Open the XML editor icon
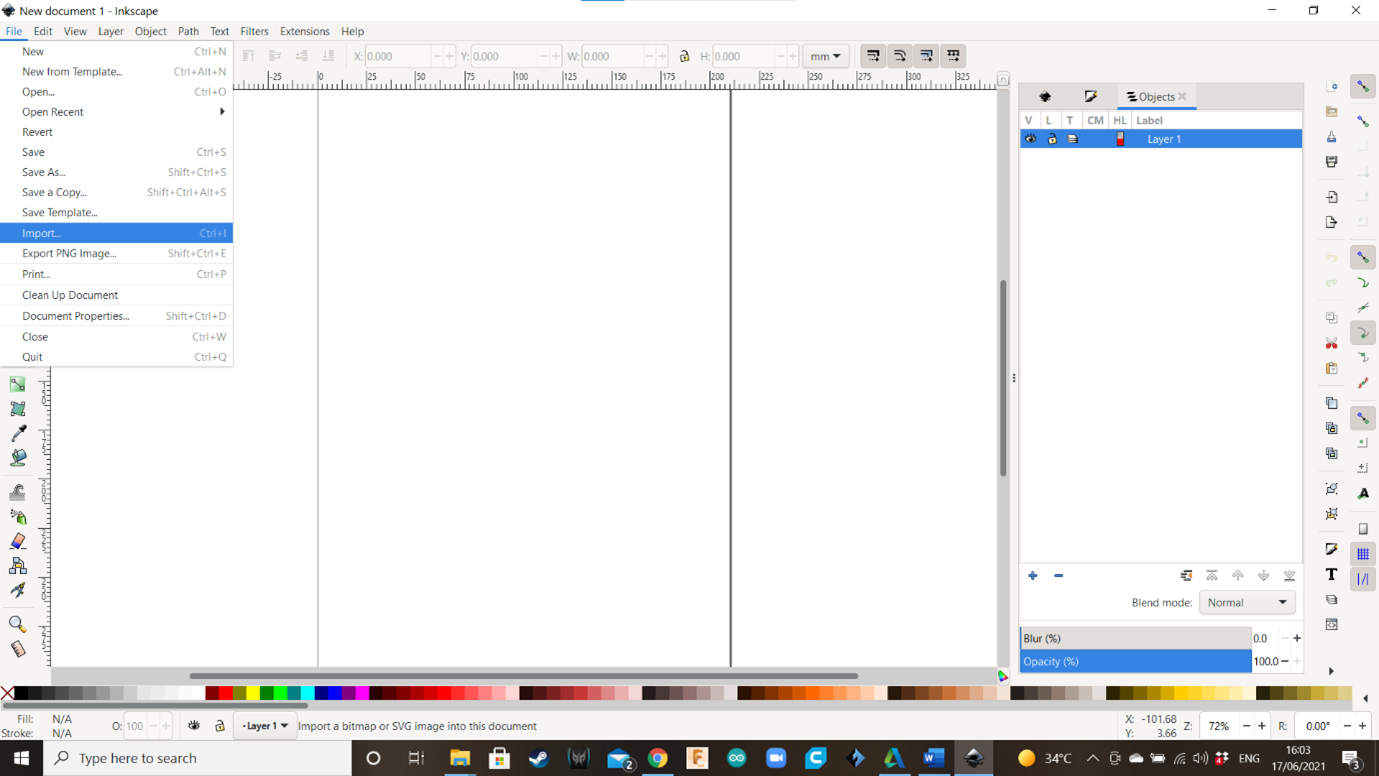 point(1331,624)
